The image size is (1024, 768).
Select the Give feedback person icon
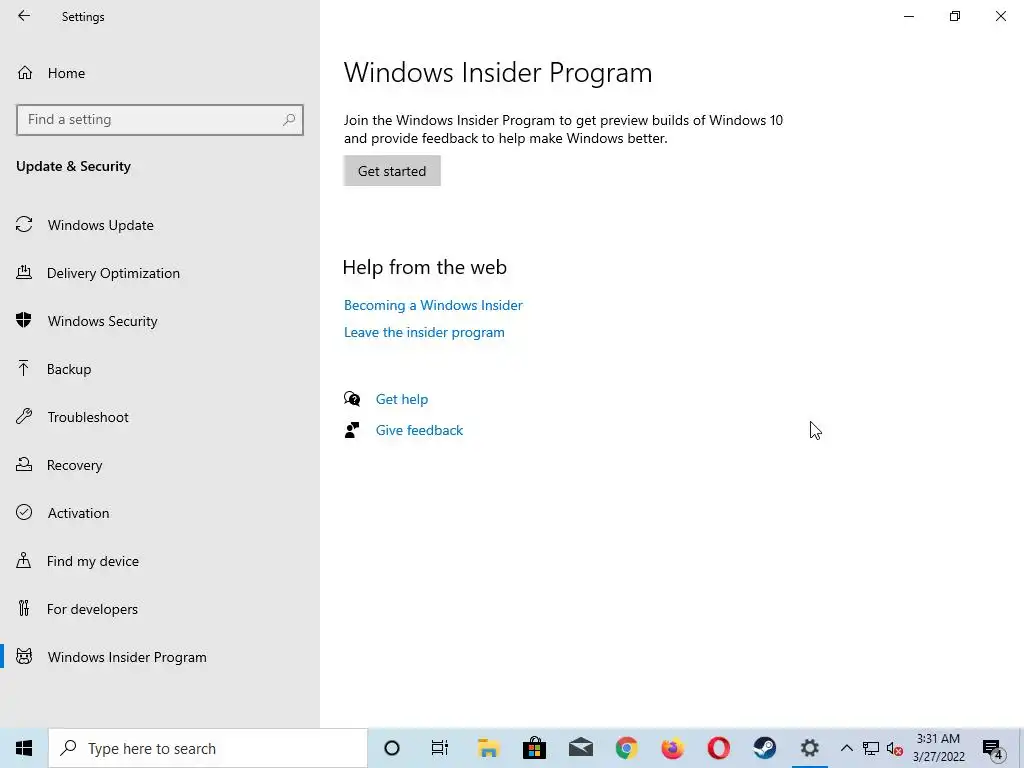coord(352,430)
